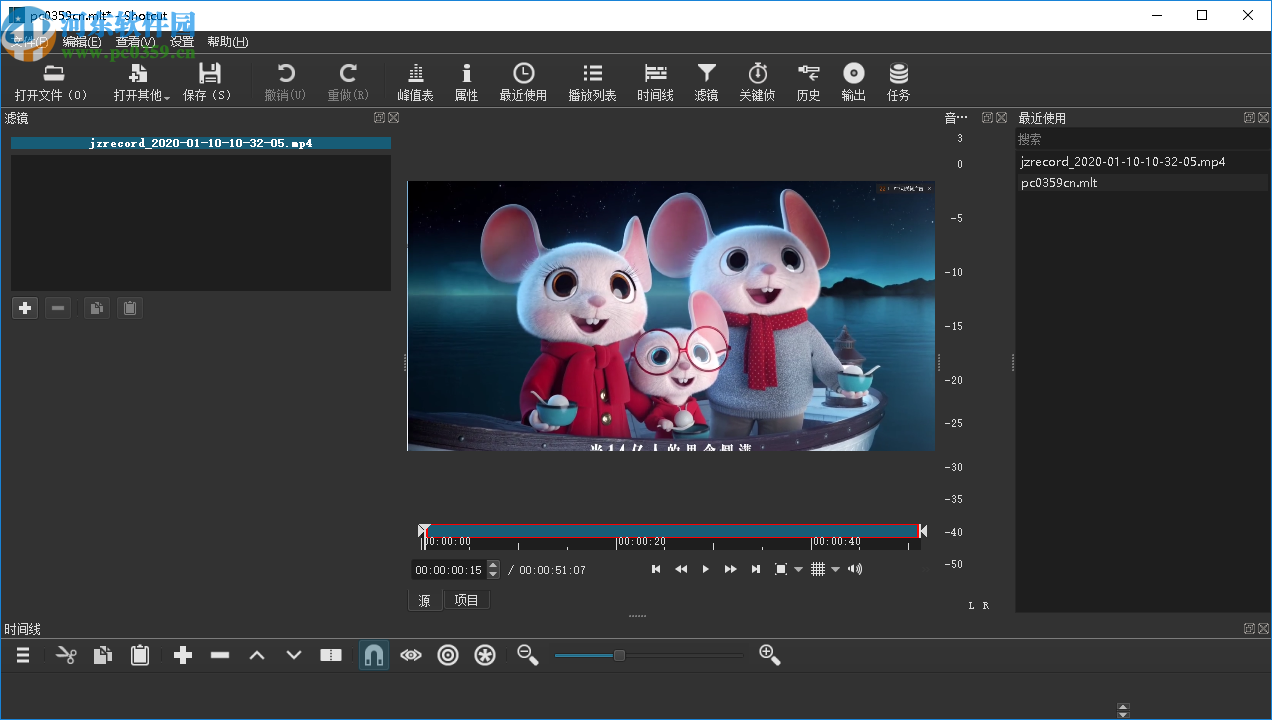Toggle scrub while dragging eye icon

(410, 655)
